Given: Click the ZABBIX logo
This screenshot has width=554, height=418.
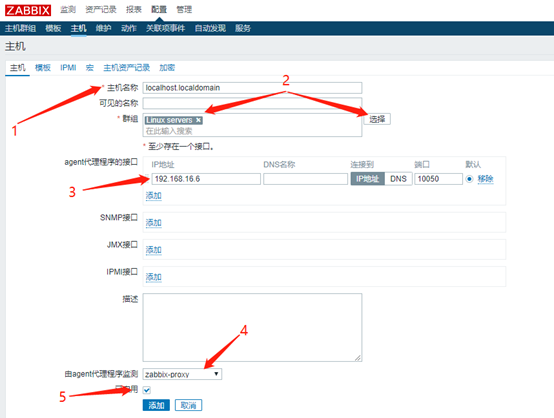Looking at the screenshot, I should [x=28, y=10].
